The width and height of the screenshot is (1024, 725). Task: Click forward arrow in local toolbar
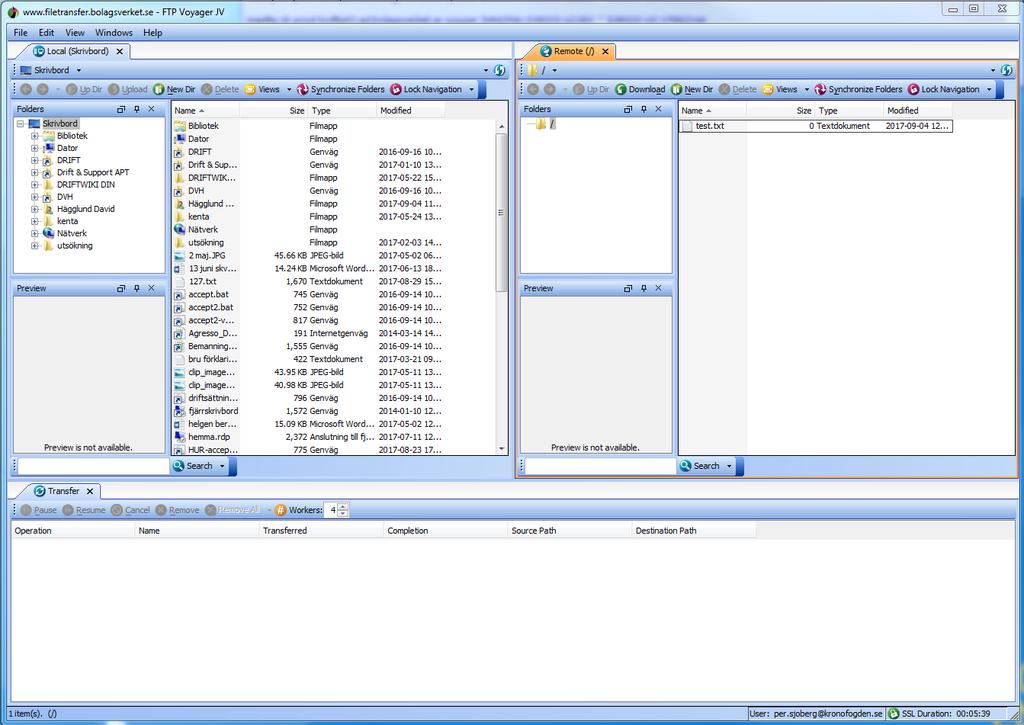tap(42, 89)
